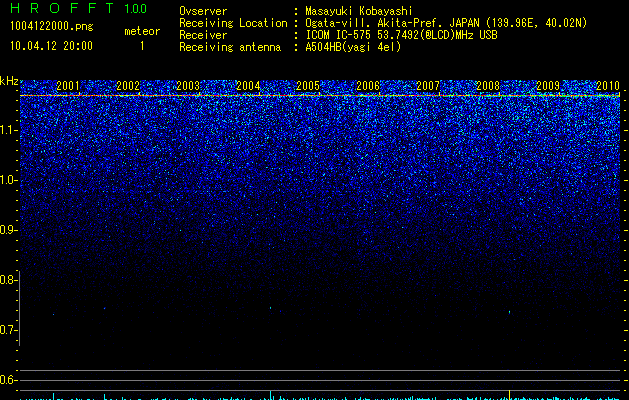Click the 2005 time marker
Screen dimensions: 629x400
click(x=308, y=85)
